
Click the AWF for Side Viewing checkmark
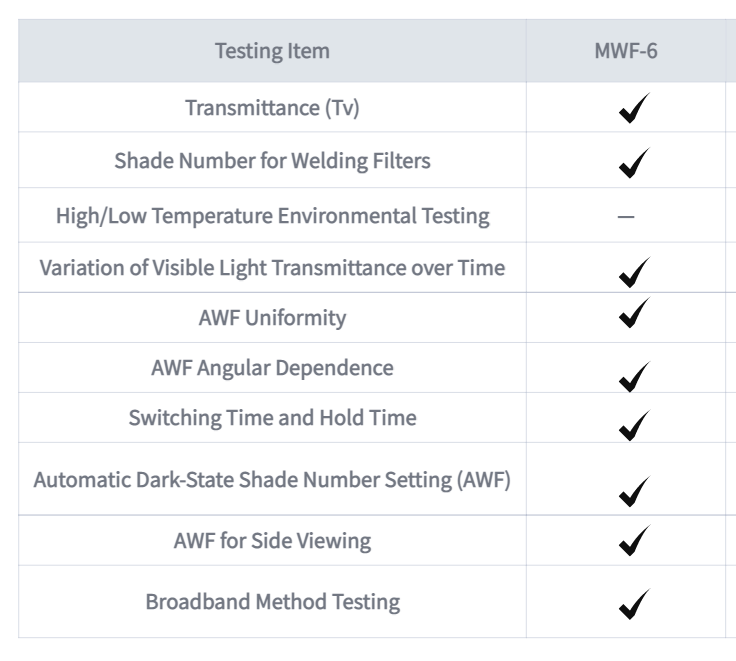pos(634,540)
